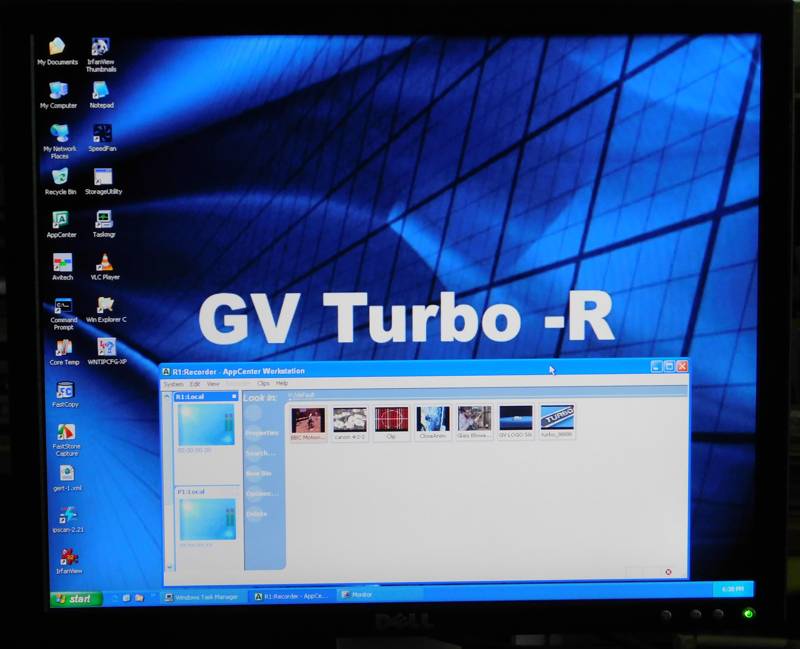Select the GV LOGO clip thumbnail
800x649 pixels.
(x=516, y=422)
